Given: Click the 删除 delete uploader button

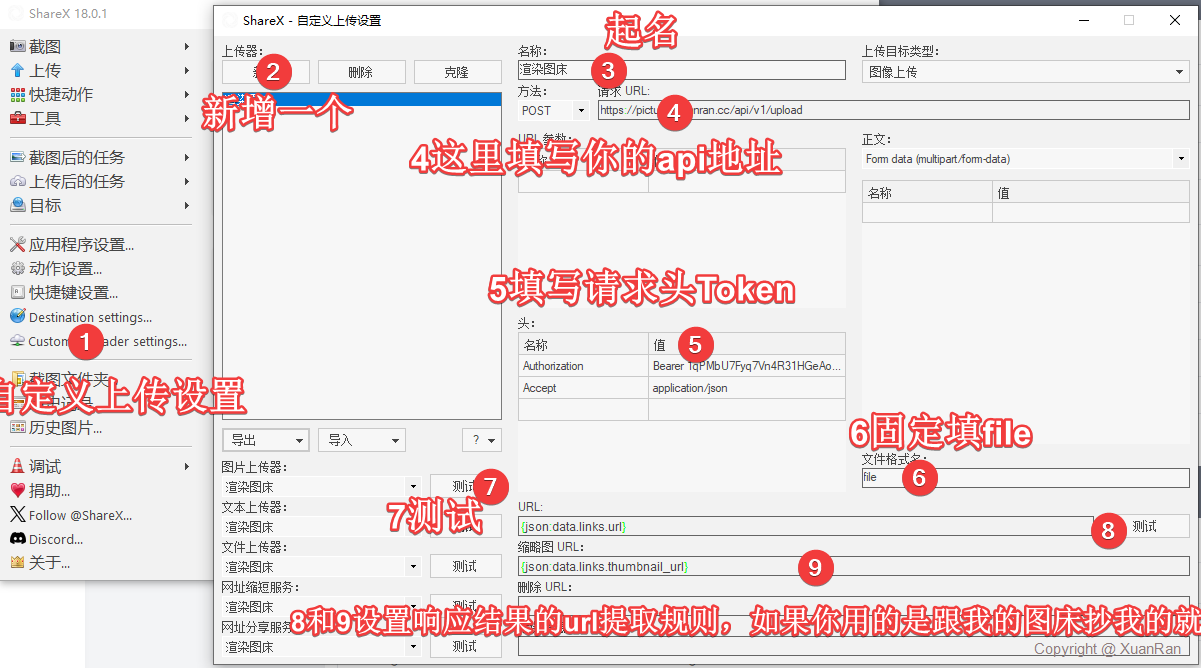Looking at the screenshot, I should point(361,72).
